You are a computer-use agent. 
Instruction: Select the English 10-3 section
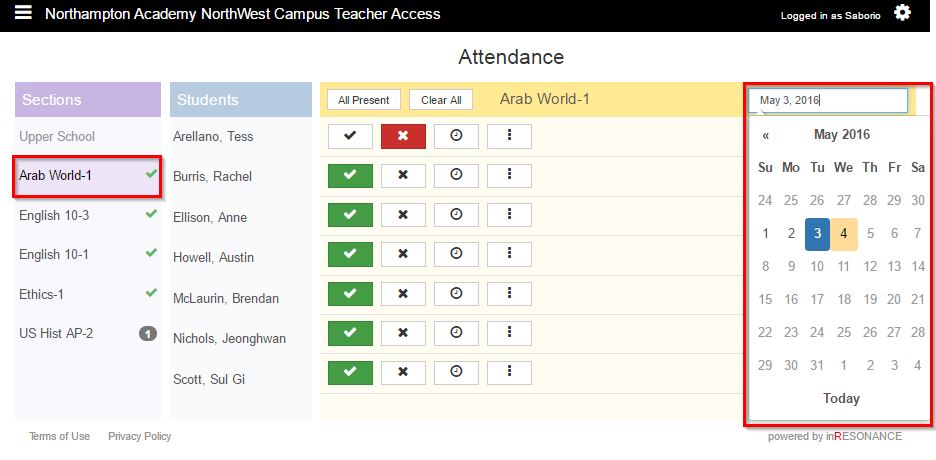(x=54, y=215)
